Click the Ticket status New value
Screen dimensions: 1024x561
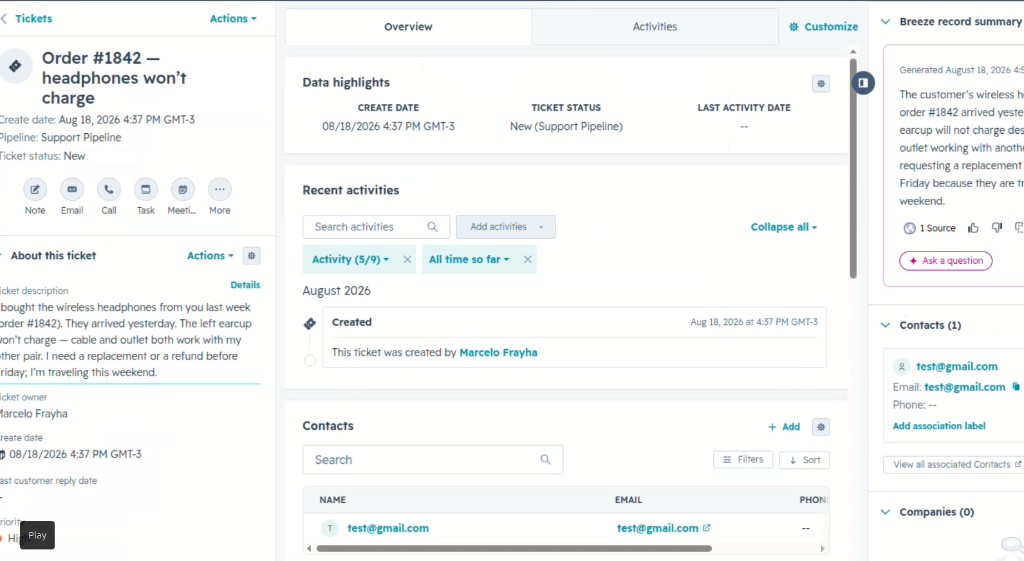[74, 156]
